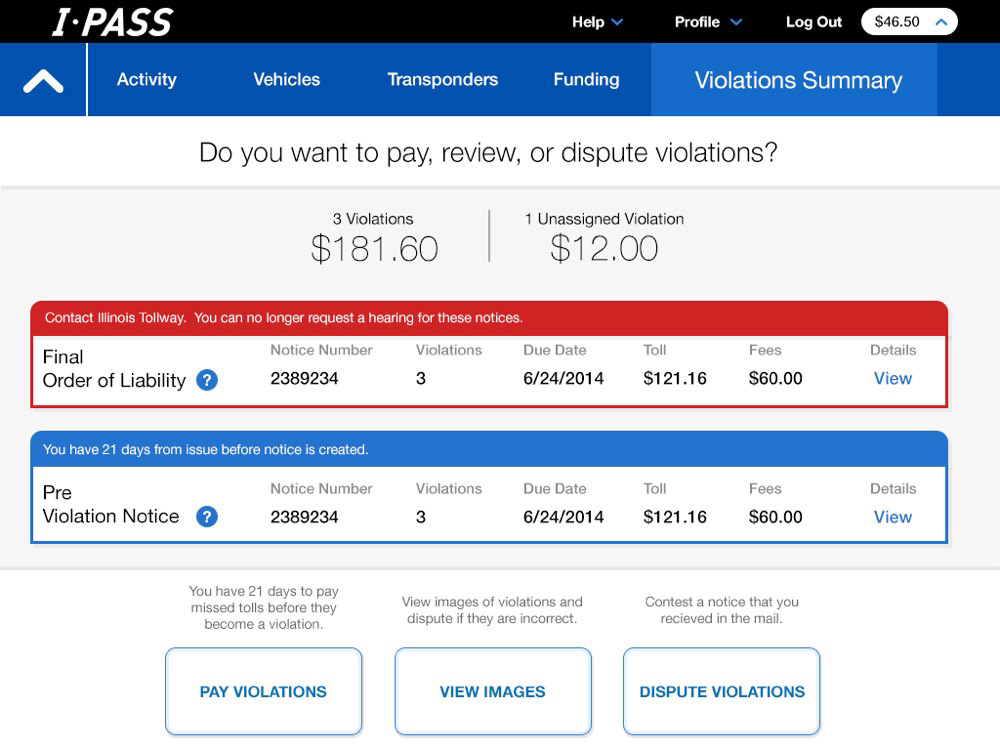Click the Pre Violation Notice title
The width and height of the screenshot is (1000, 750).
pyautogui.click(x=111, y=504)
